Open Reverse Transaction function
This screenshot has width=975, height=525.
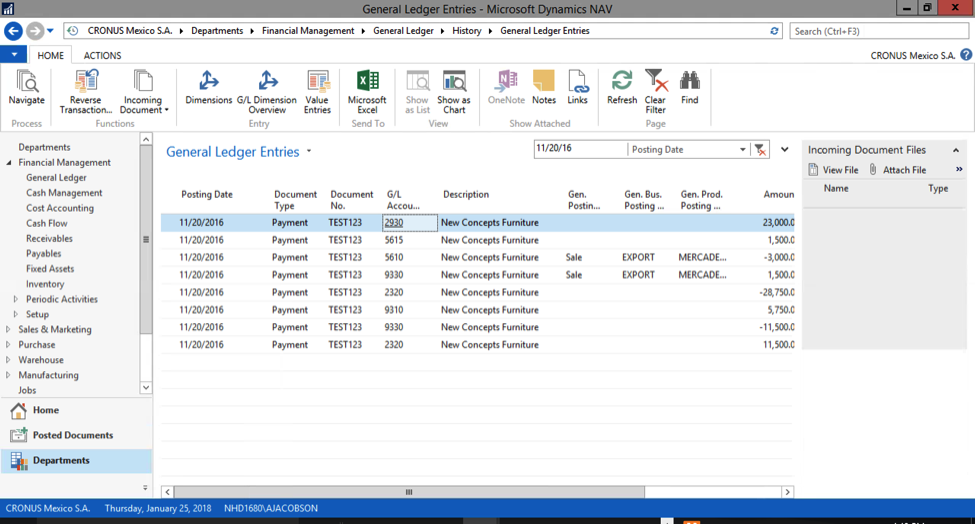[85, 92]
